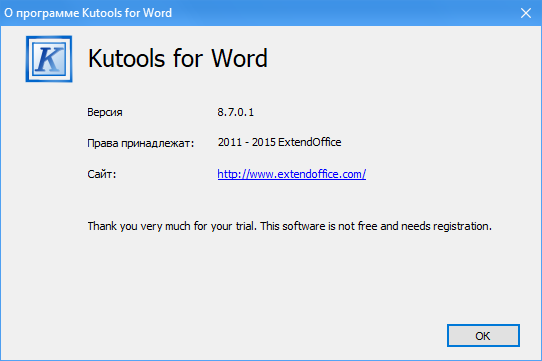Viewport: 542px width, 361px height.
Task: Click the large 'Kutools for Word' heading
Action: coord(178,58)
